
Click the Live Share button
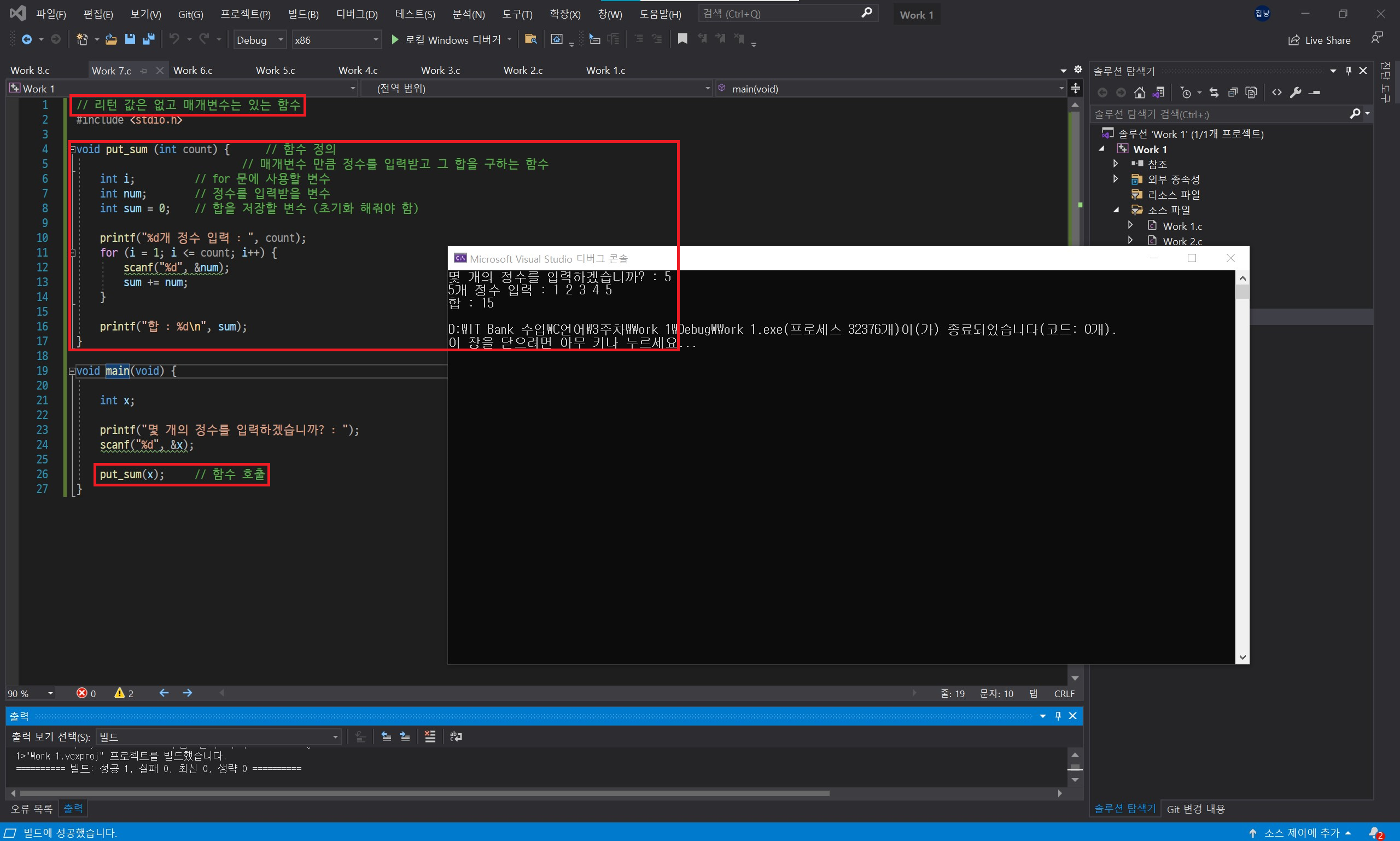tap(1320, 39)
